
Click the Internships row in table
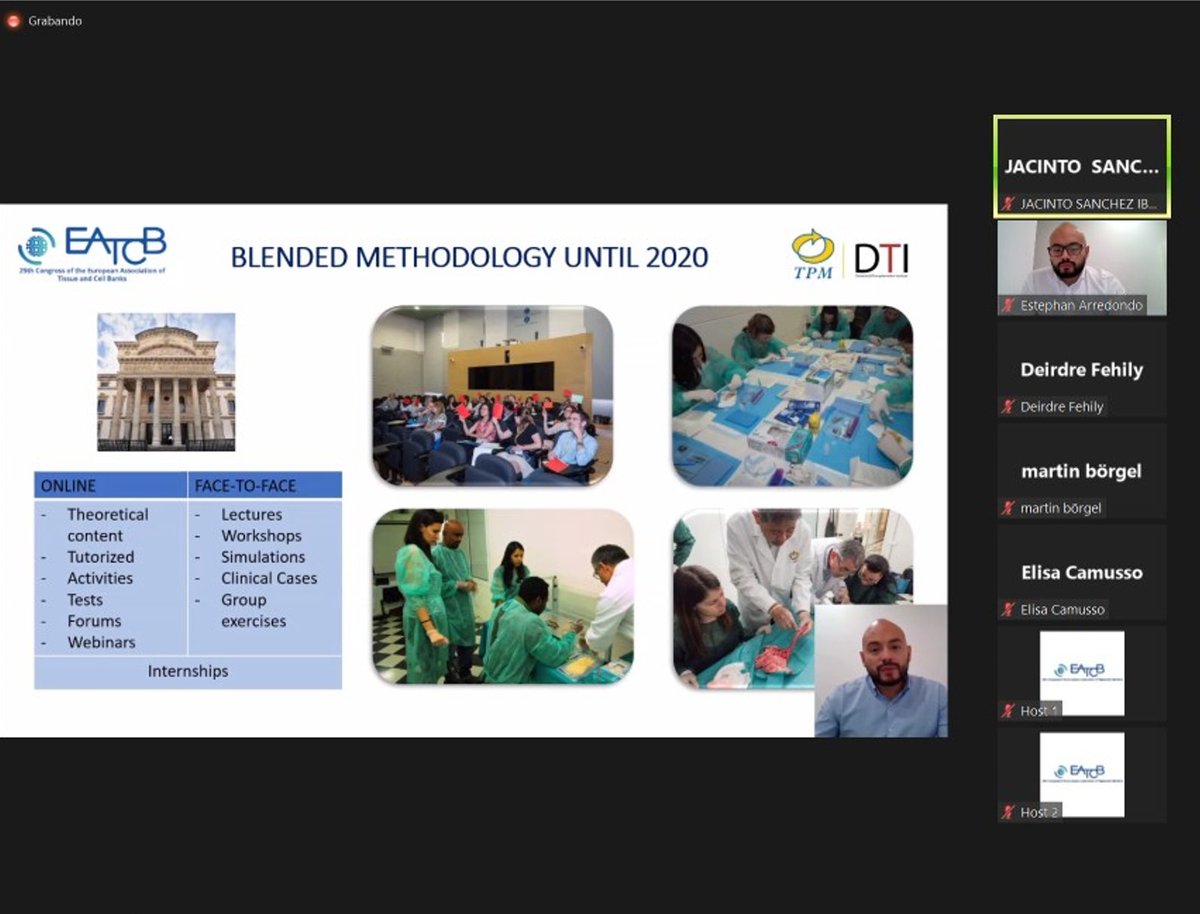(188, 671)
